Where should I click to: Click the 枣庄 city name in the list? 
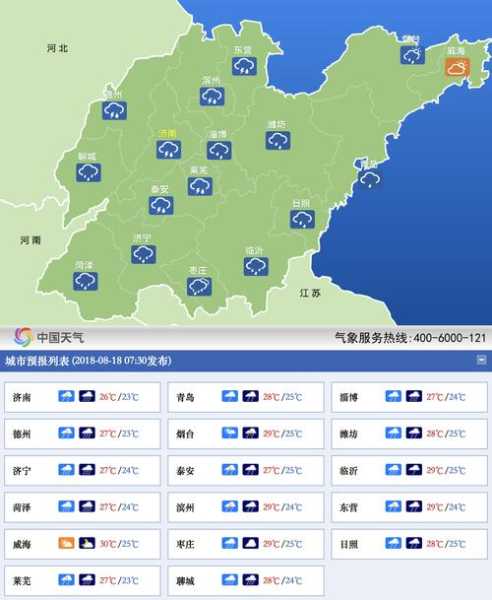186,544
